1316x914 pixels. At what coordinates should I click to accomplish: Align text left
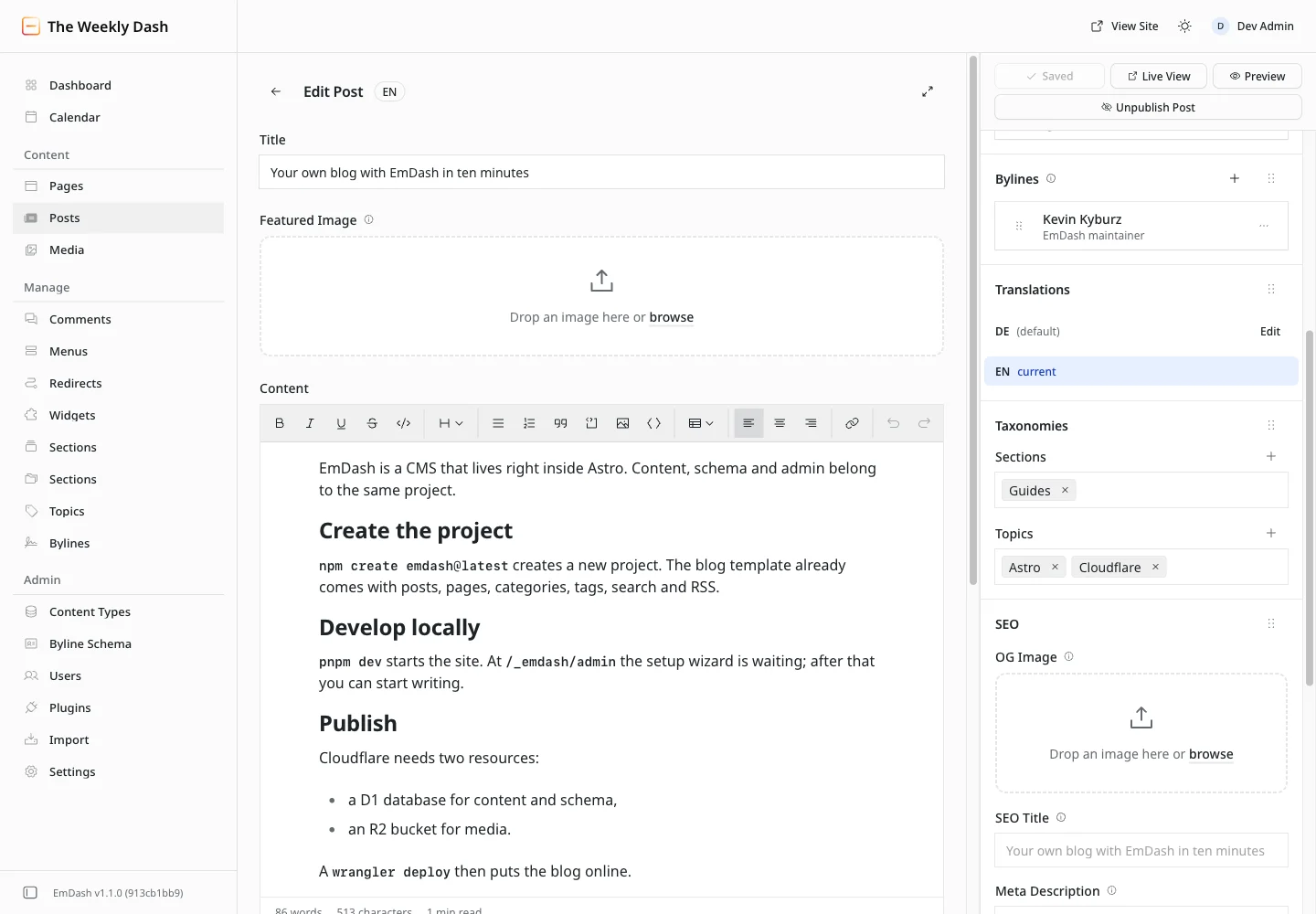[748, 423]
